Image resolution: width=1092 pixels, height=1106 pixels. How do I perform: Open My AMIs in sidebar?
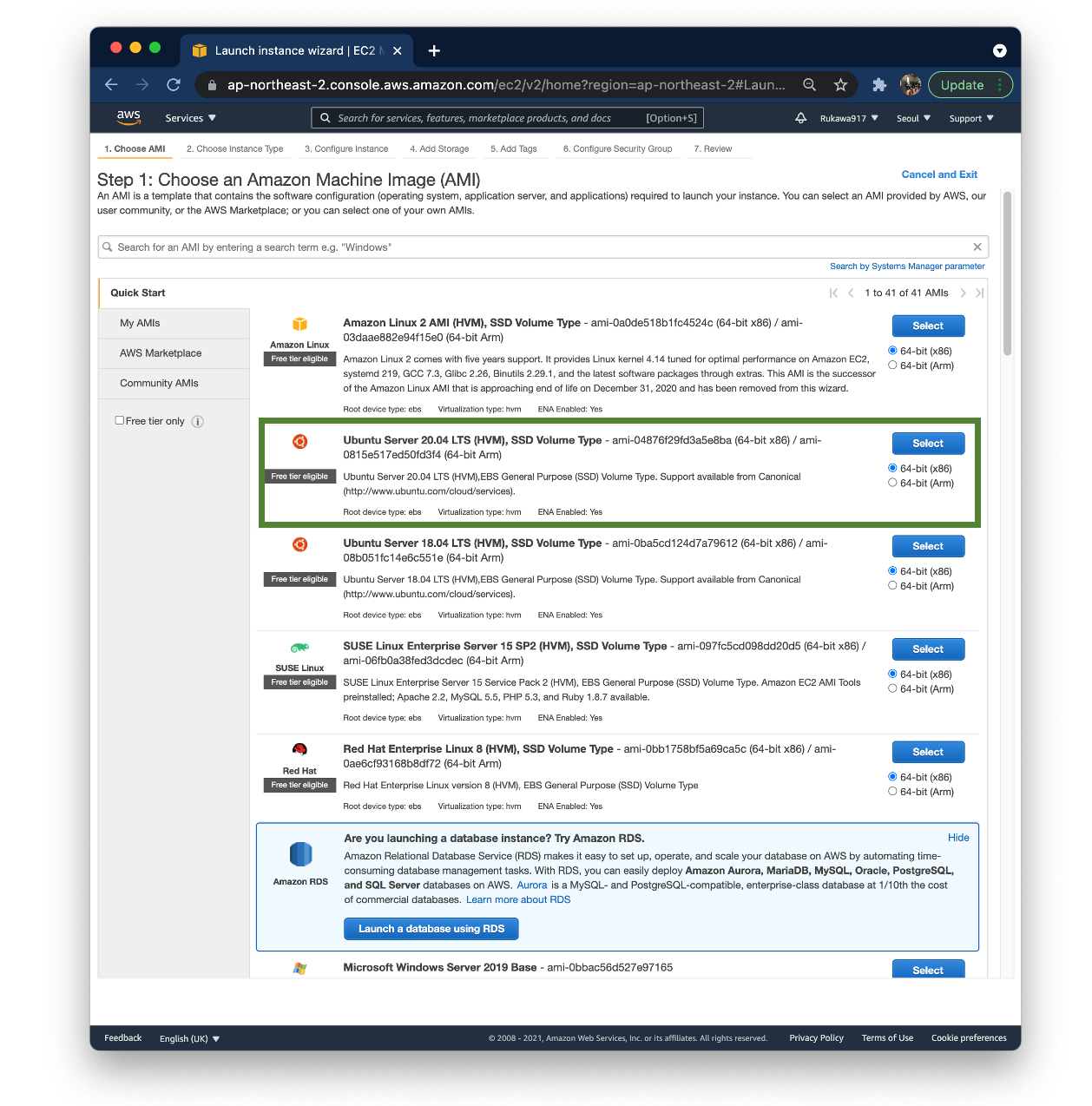174,323
